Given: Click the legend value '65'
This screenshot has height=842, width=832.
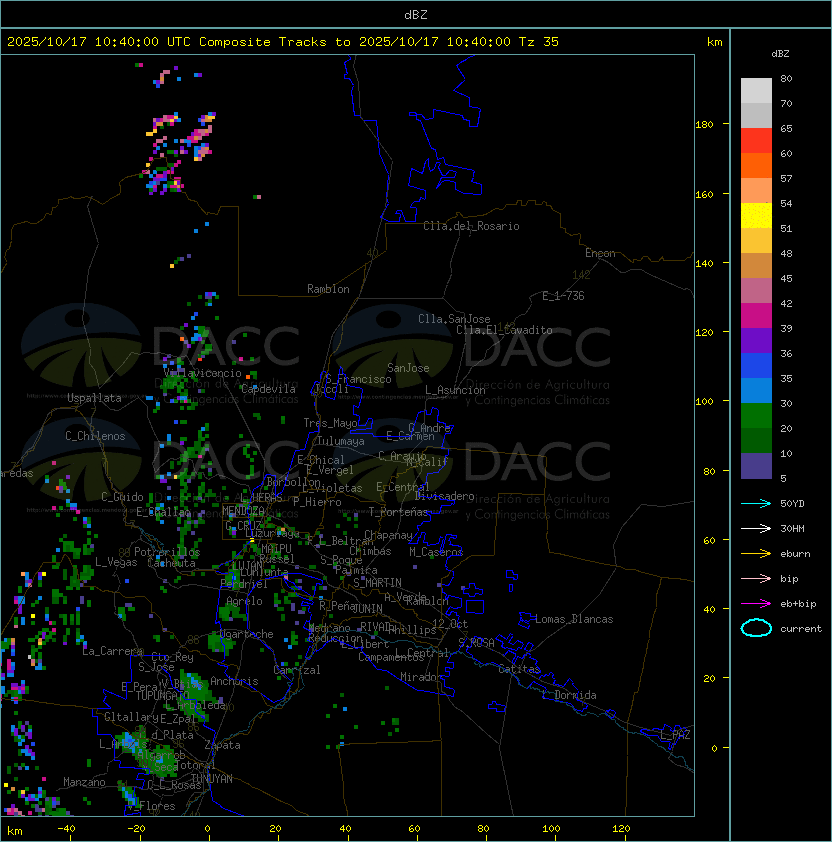Looking at the screenshot, I should tap(786, 129).
